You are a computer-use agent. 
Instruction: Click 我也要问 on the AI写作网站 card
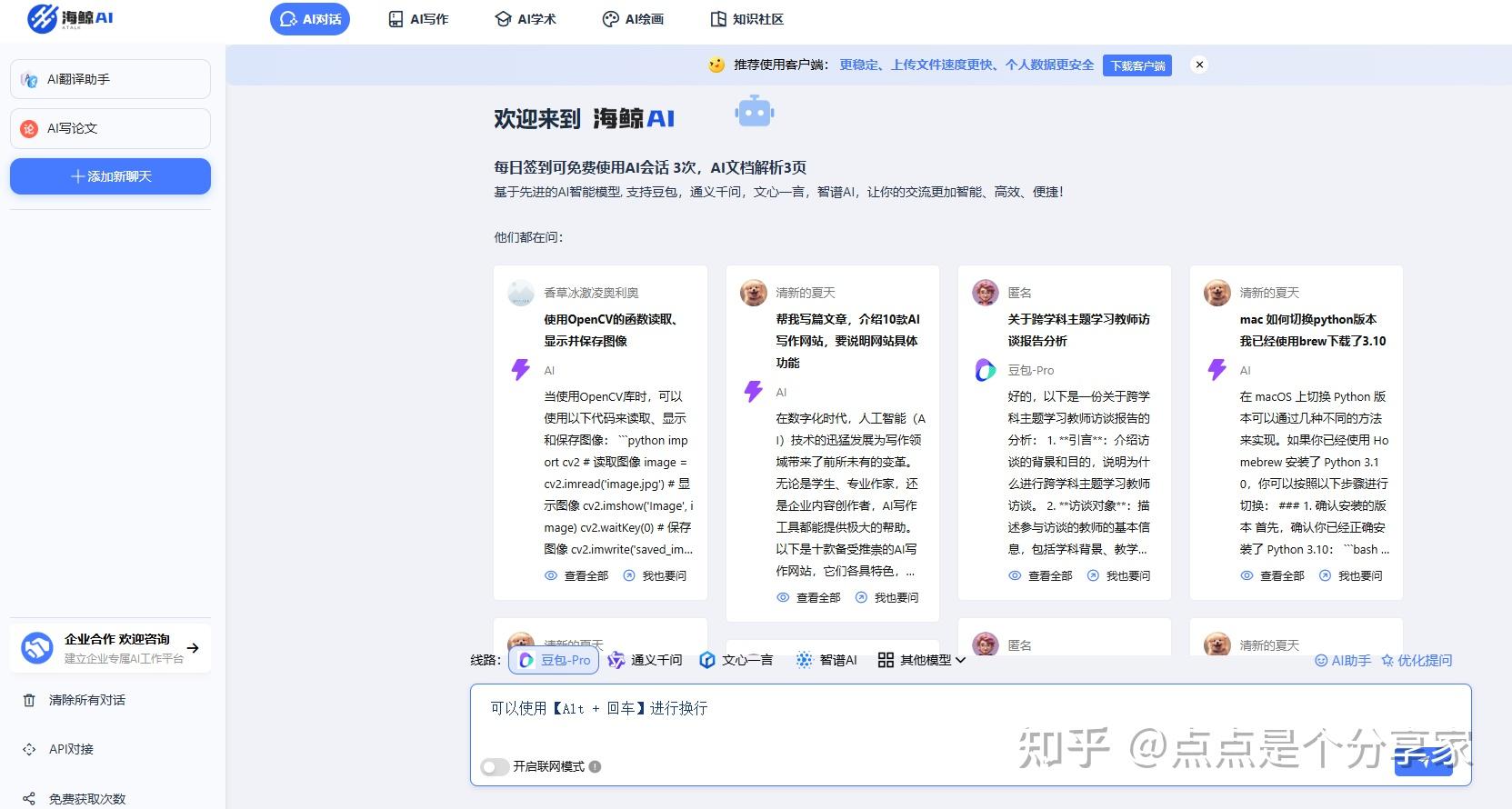pos(886,597)
